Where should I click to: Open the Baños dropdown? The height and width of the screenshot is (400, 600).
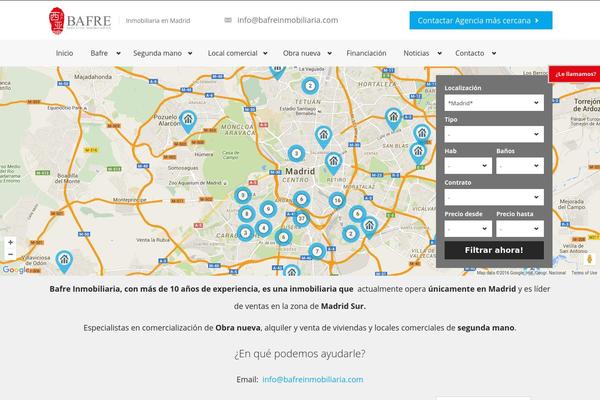click(x=520, y=166)
